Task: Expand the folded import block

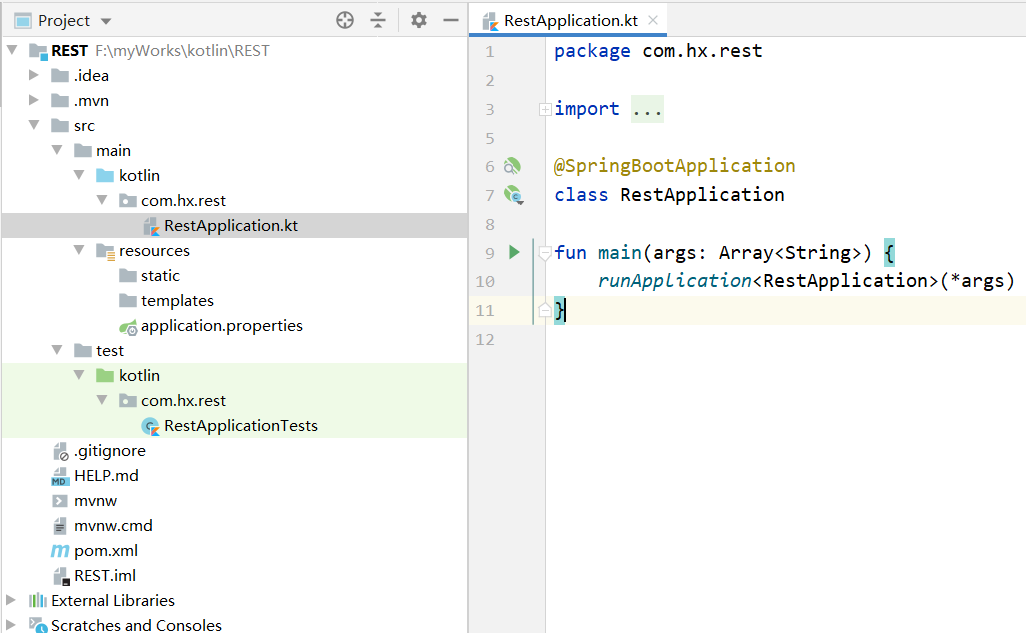Action: point(545,109)
